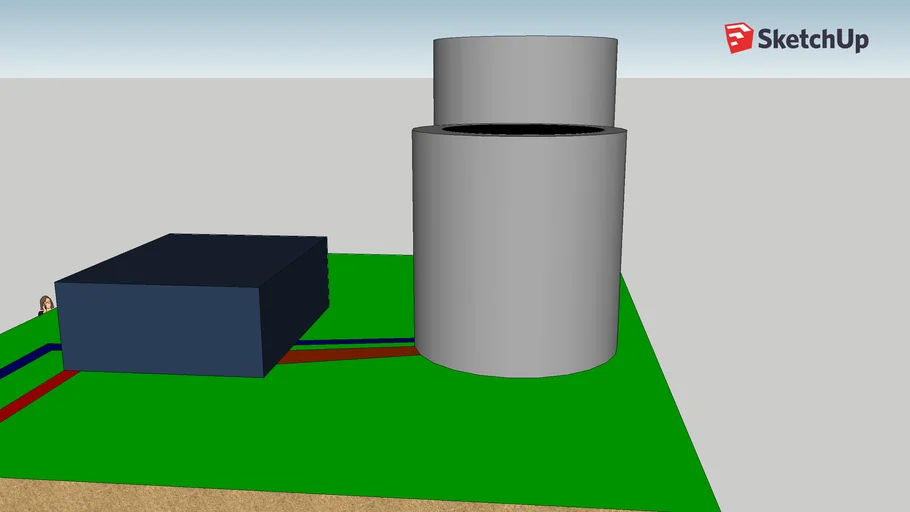Select the green ground plane in front of the box

[300, 430]
